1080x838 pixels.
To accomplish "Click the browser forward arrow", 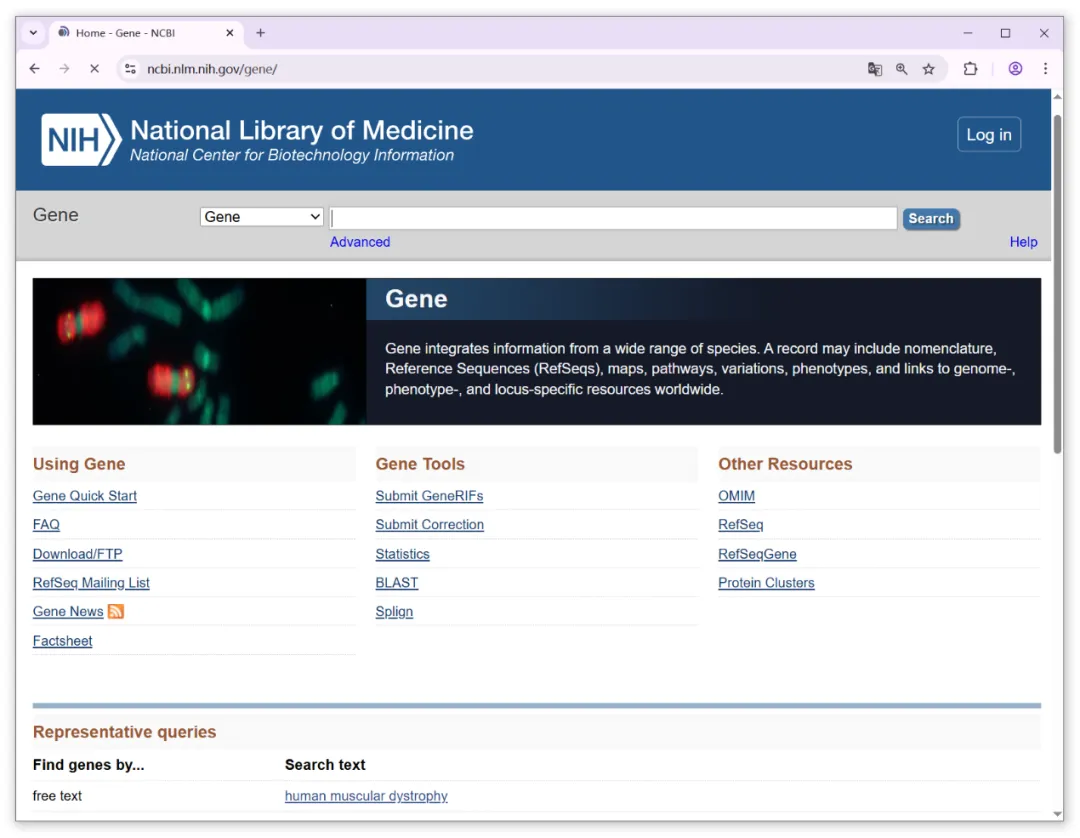I will coord(64,69).
